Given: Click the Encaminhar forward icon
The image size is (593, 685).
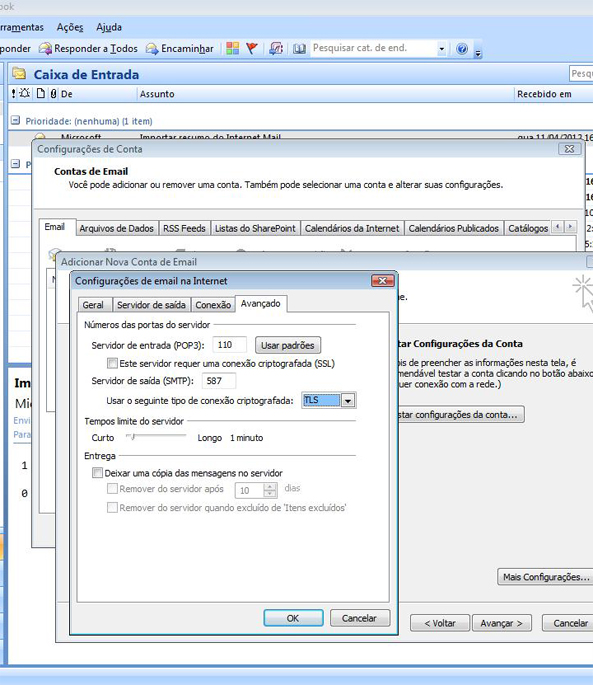Looking at the screenshot, I should coord(152,48).
